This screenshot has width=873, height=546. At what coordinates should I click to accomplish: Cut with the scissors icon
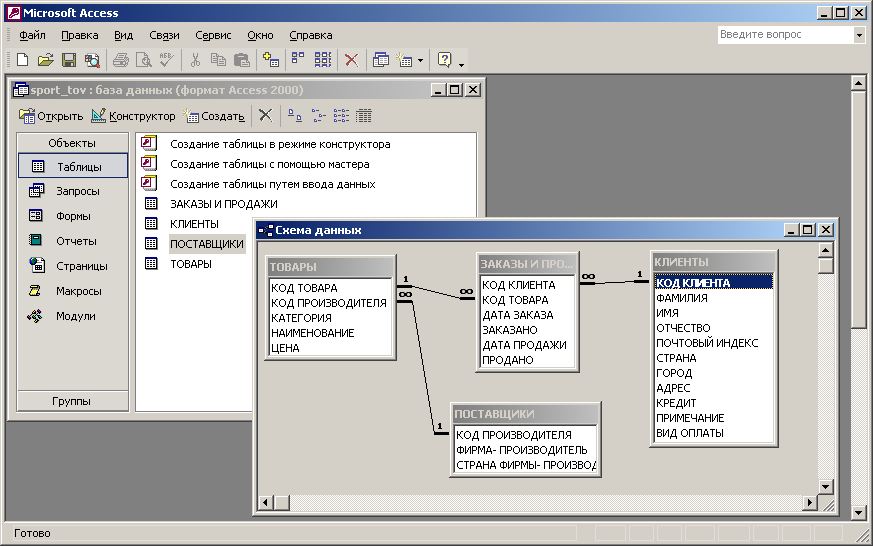(x=195, y=60)
